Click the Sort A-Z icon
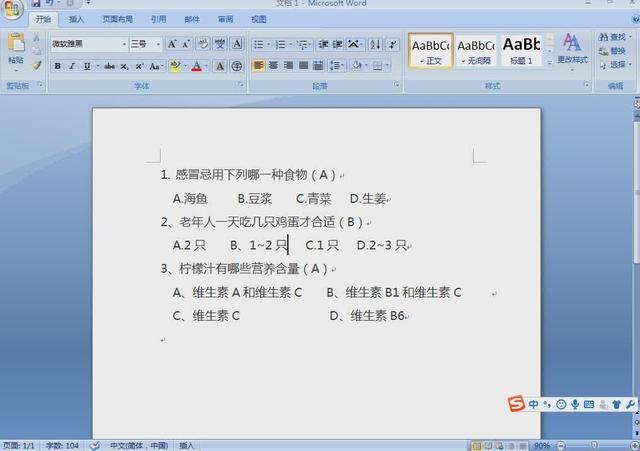 [375, 44]
